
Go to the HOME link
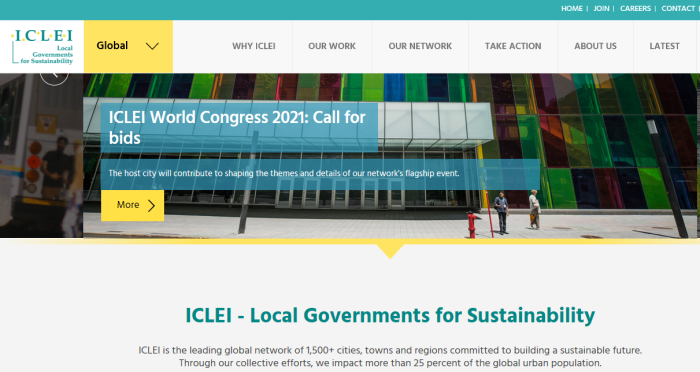click(x=572, y=8)
